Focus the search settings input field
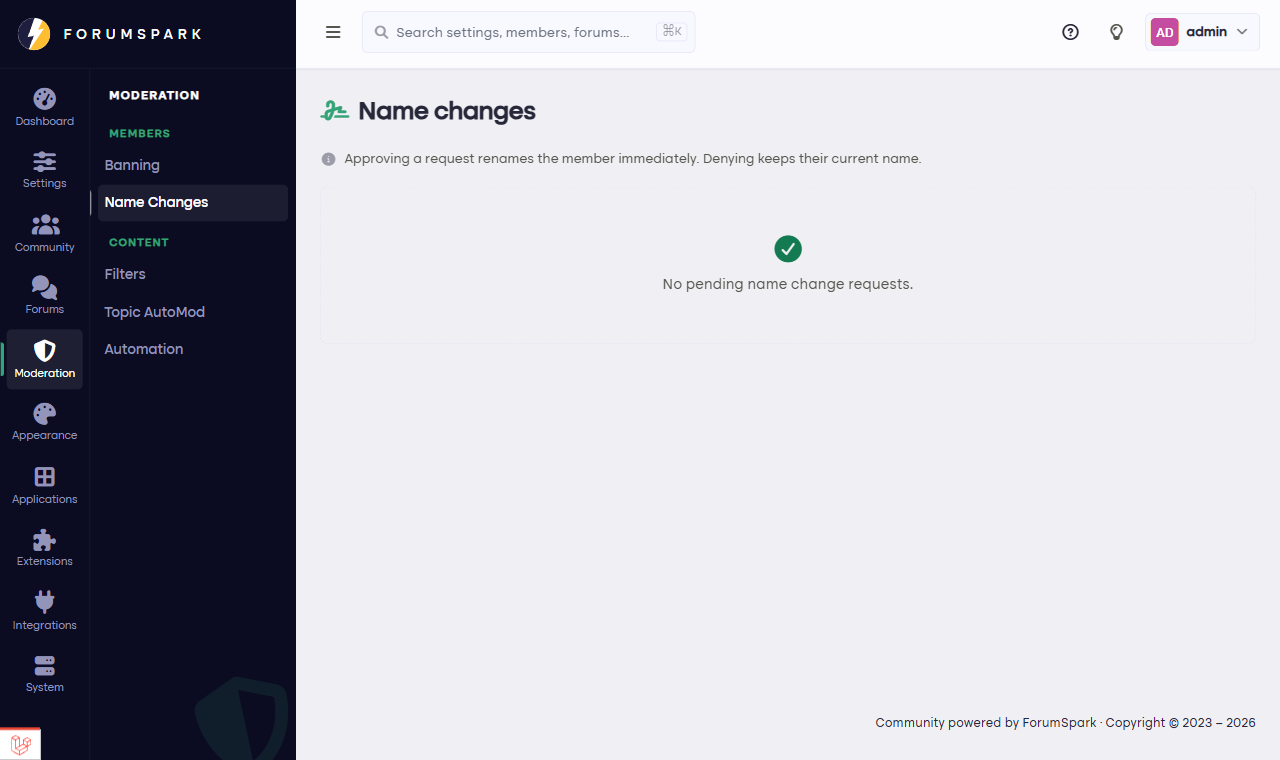 528,32
